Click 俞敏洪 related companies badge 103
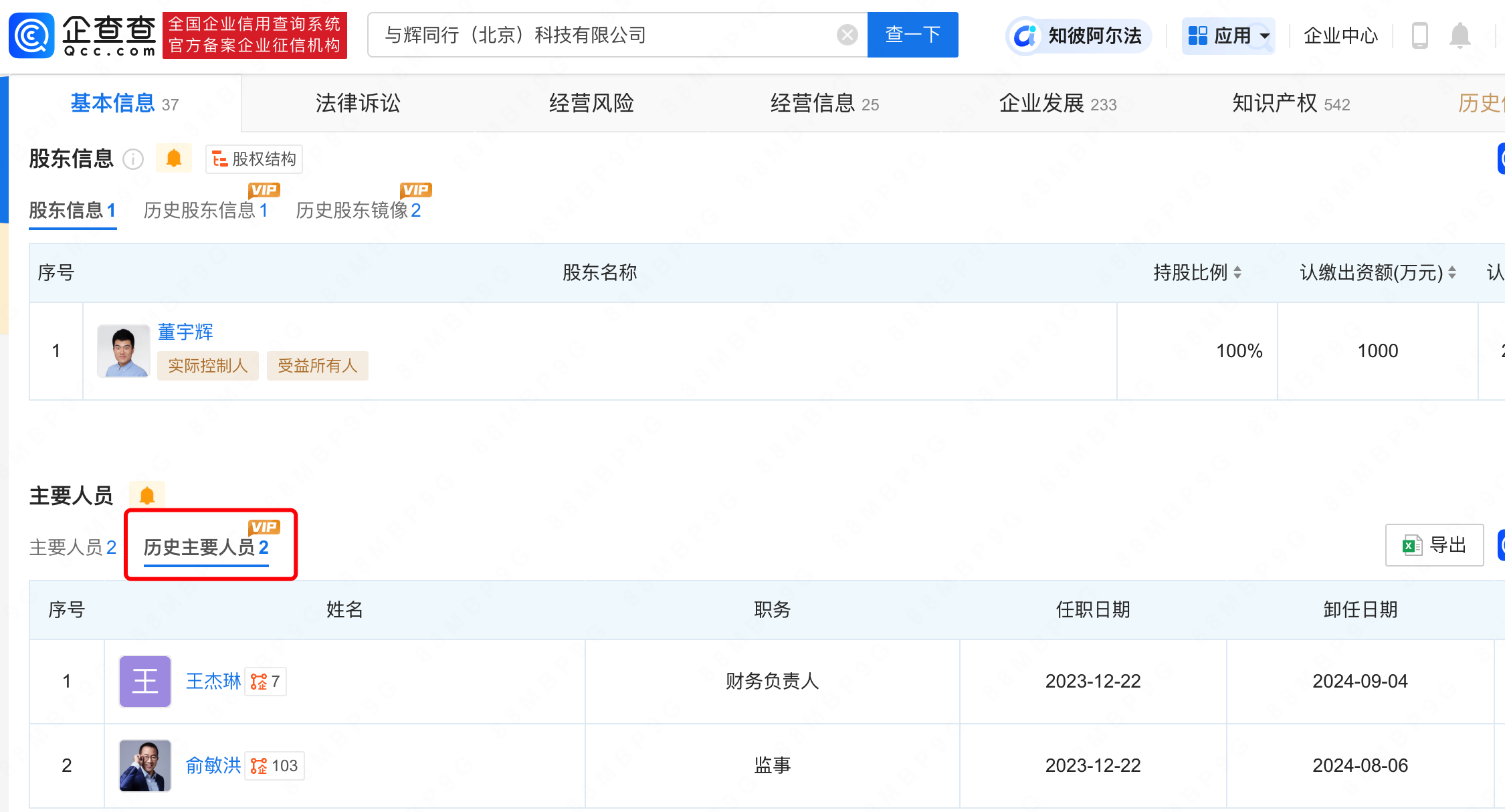Image resolution: width=1505 pixels, height=812 pixels. [x=274, y=766]
